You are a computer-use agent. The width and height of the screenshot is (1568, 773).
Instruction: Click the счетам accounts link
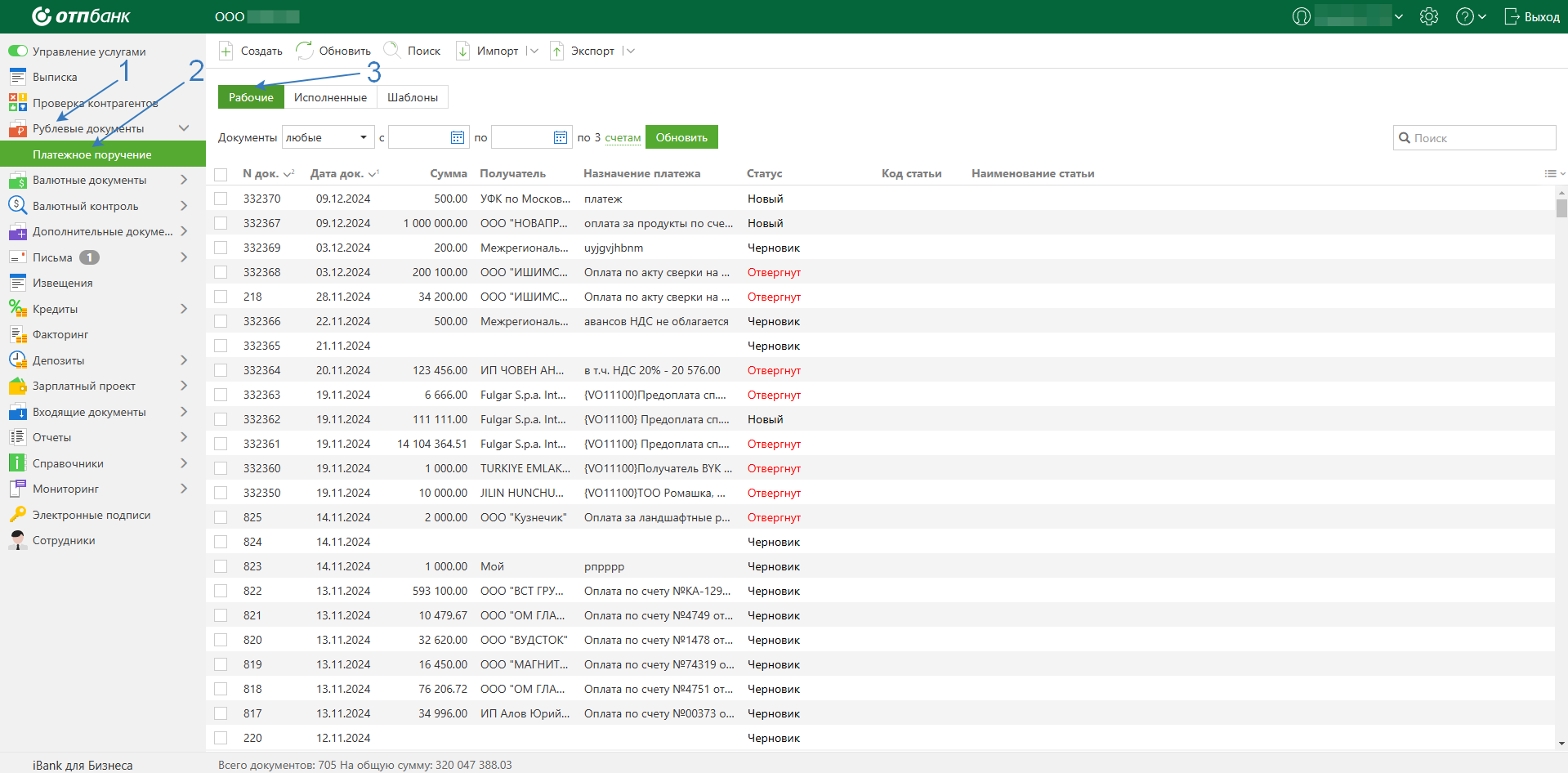[x=623, y=137]
